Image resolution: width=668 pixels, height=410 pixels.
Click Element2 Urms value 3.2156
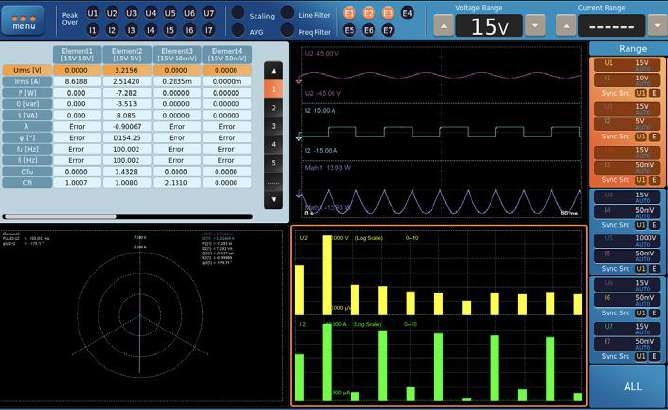coord(127,70)
